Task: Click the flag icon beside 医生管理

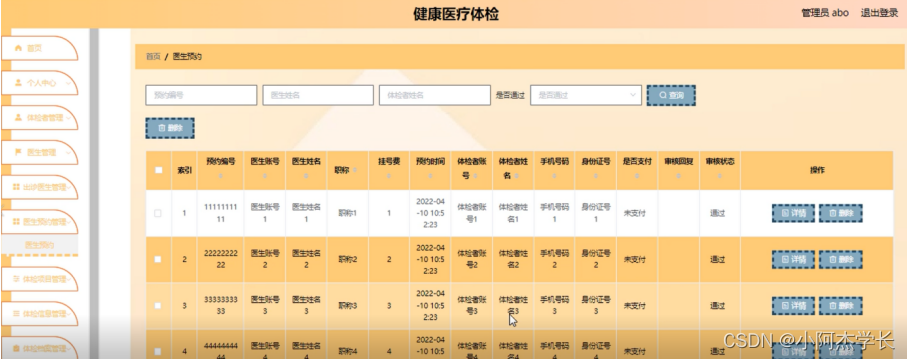Action: point(18,152)
